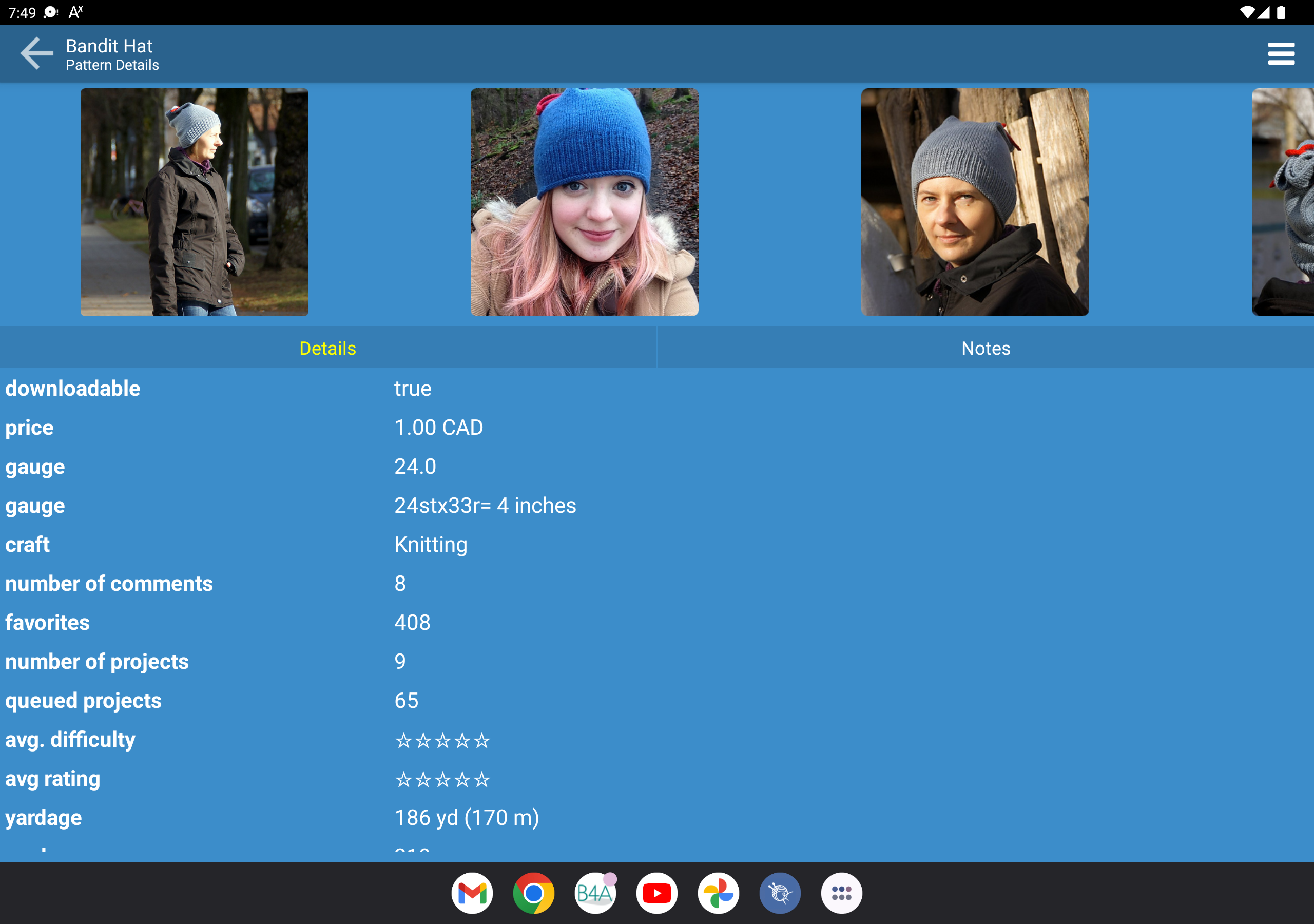
Task: Open Google Photos from the dock
Action: point(718,893)
